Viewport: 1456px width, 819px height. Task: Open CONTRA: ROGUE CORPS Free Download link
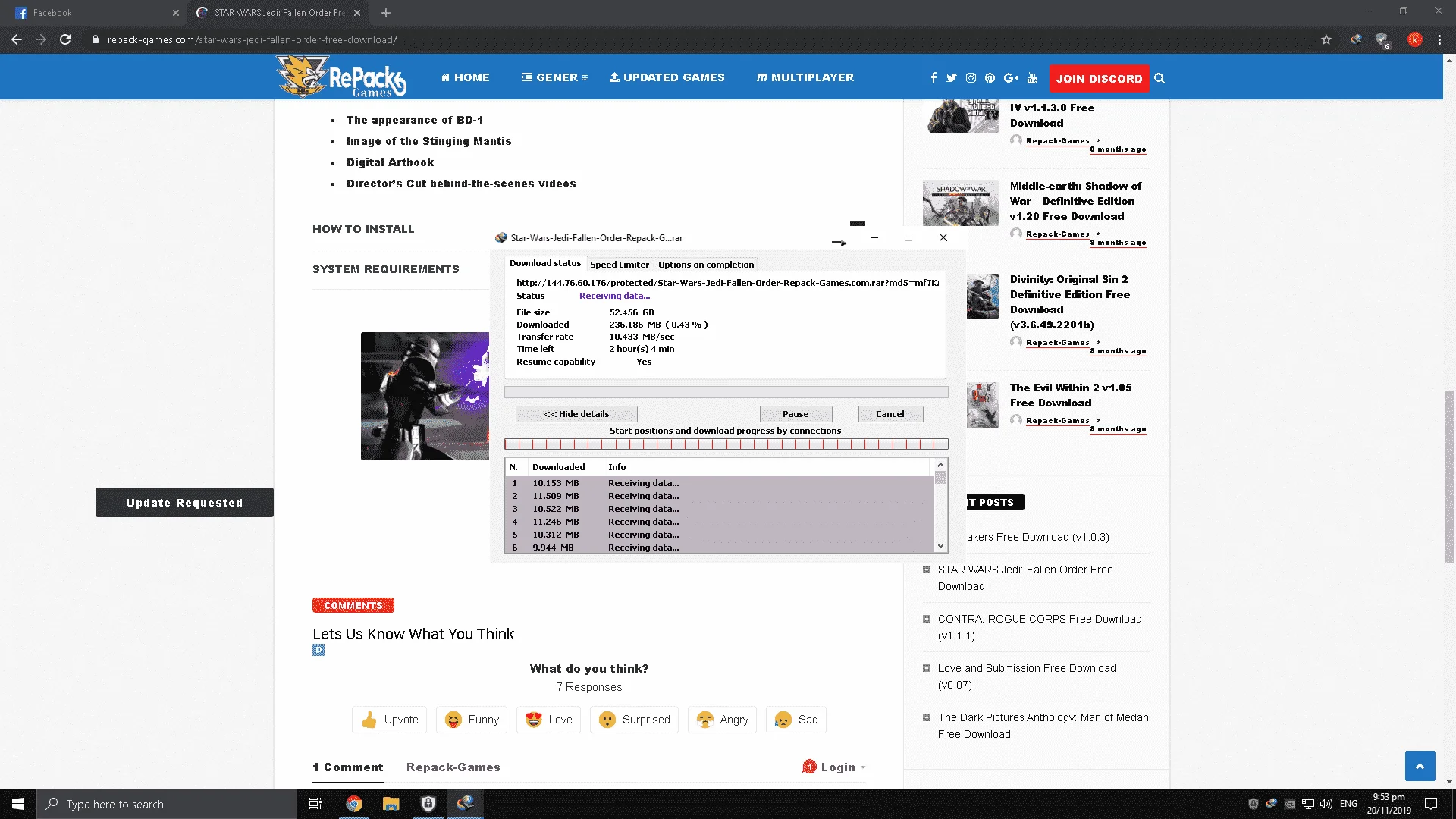[1040, 627]
